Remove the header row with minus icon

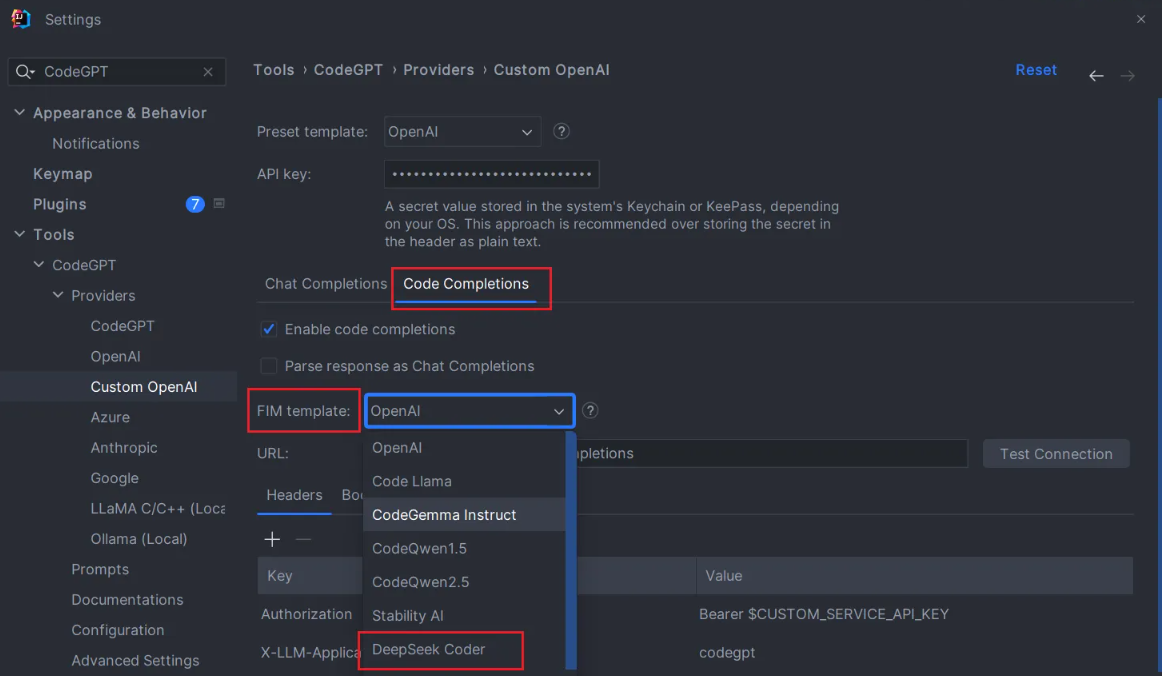click(303, 540)
